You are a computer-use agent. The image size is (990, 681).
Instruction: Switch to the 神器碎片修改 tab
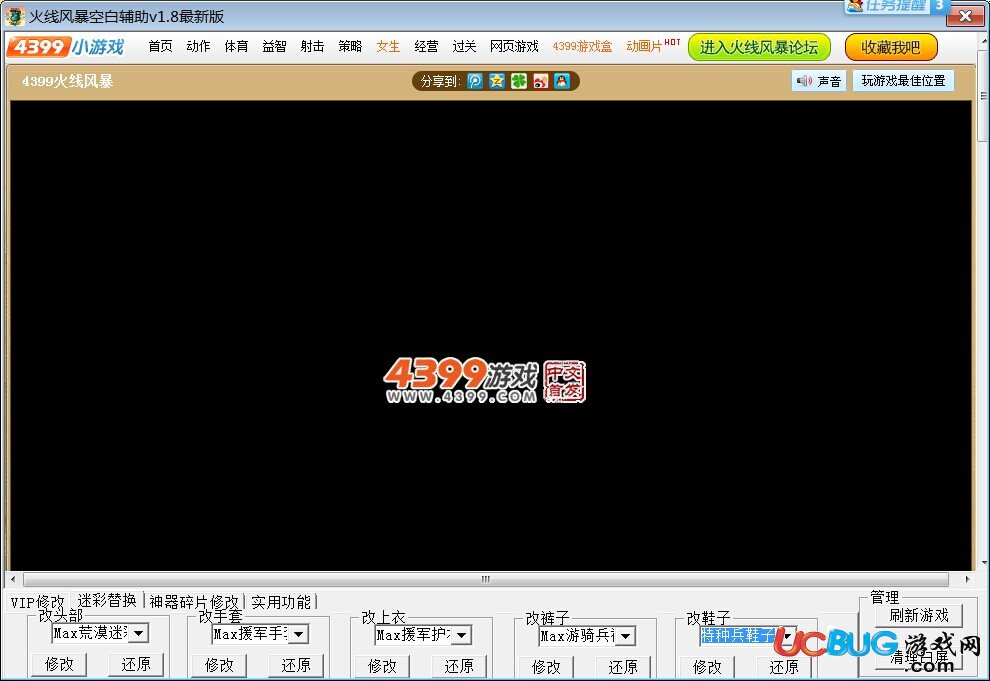194,602
